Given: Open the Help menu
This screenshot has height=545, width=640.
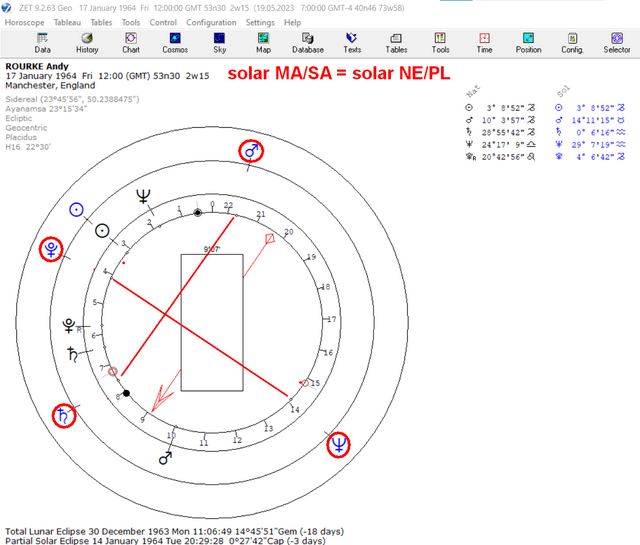Looking at the screenshot, I should click(292, 22).
